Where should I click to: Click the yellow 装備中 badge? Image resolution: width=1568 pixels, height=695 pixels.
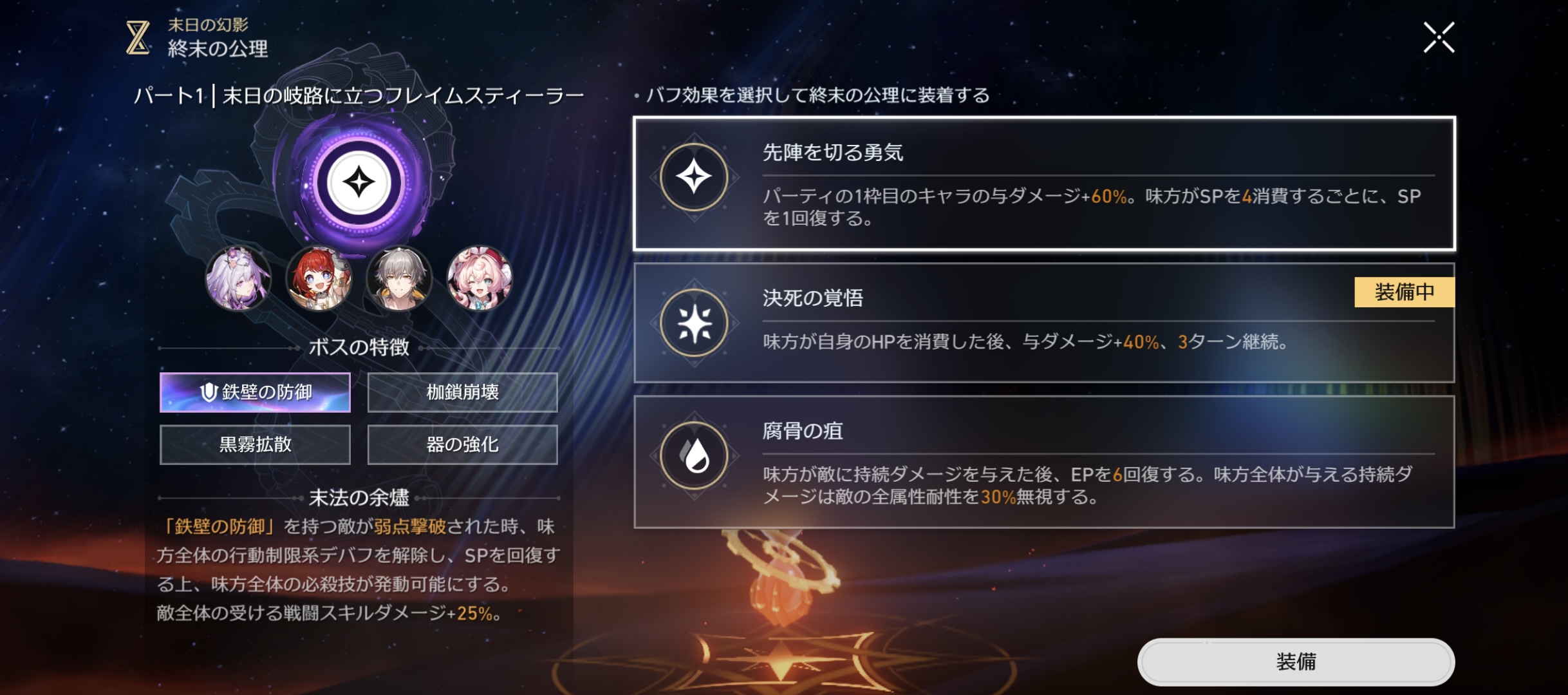pyautogui.click(x=1405, y=292)
